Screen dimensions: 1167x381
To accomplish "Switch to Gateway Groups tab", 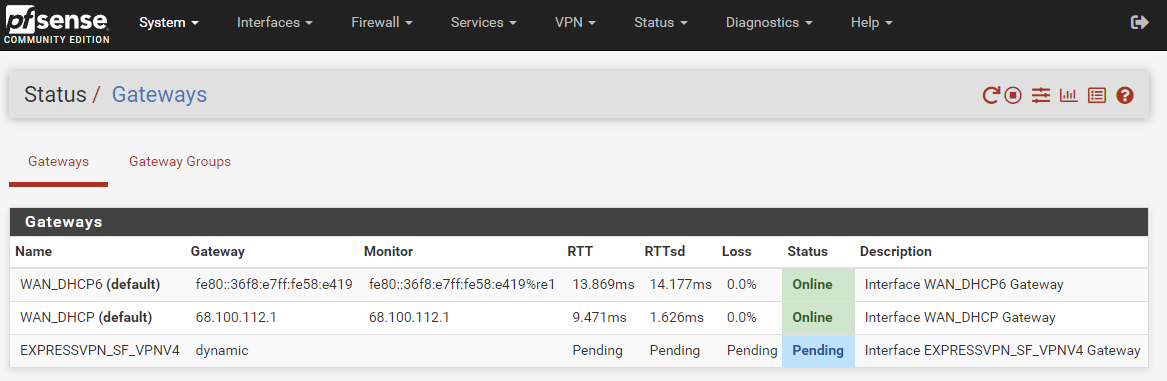I will coord(180,161).
